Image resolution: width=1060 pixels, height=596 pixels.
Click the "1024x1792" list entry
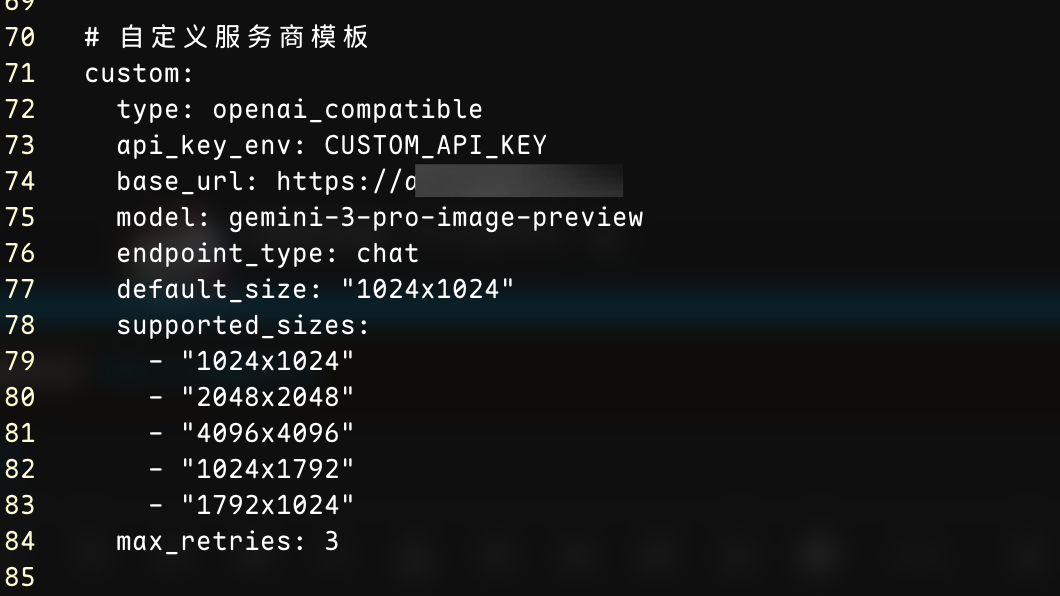[x=268, y=469]
